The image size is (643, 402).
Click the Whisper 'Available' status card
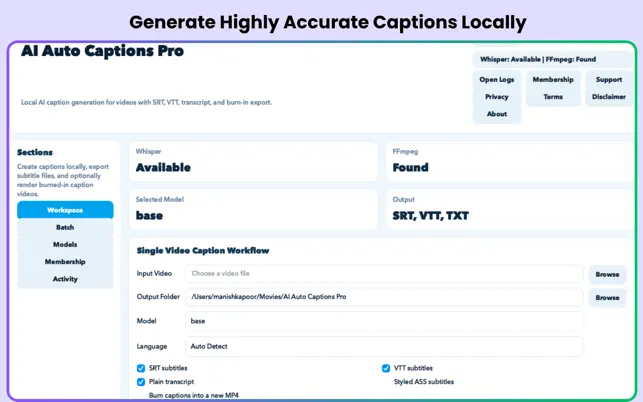(x=253, y=162)
